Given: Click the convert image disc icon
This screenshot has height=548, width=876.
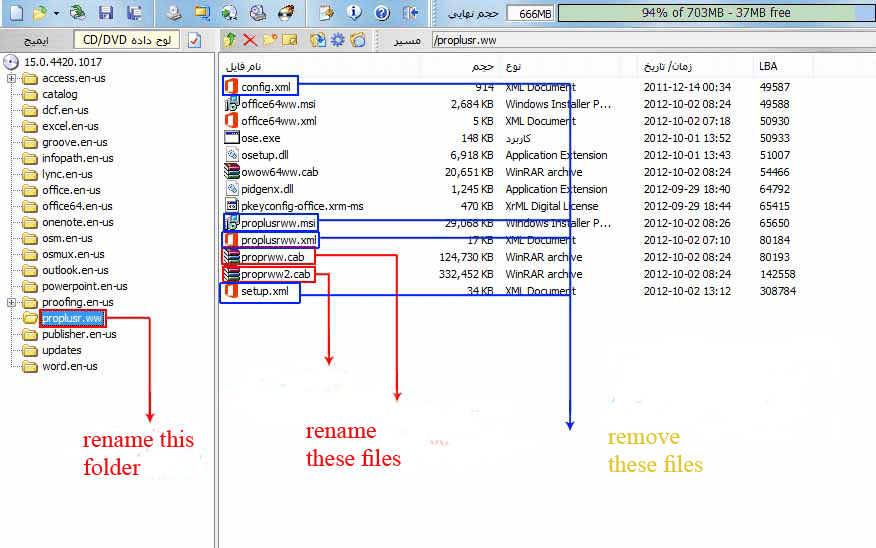Looking at the screenshot, I should pyautogui.click(x=229, y=12).
